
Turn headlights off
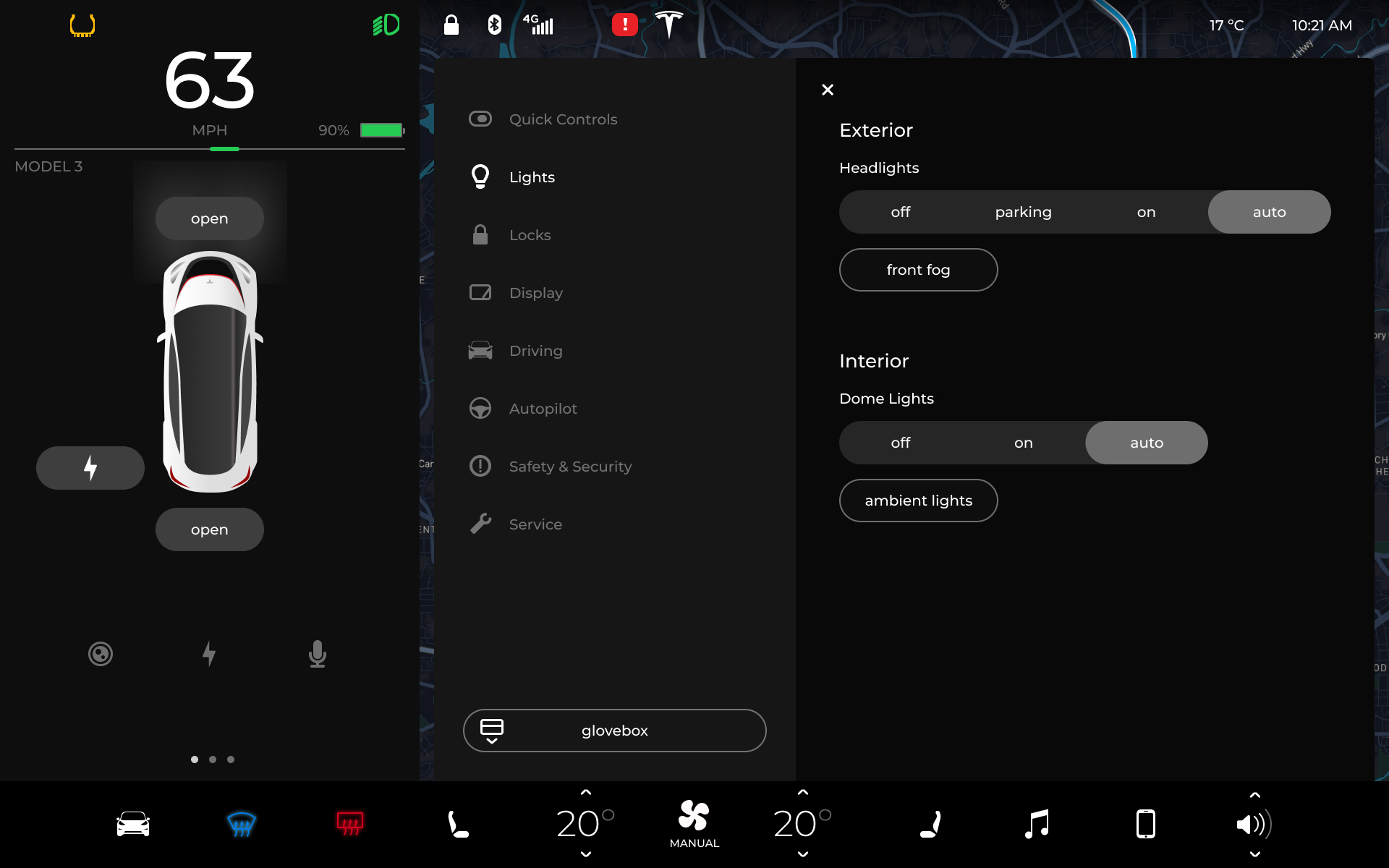click(x=900, y=212)
